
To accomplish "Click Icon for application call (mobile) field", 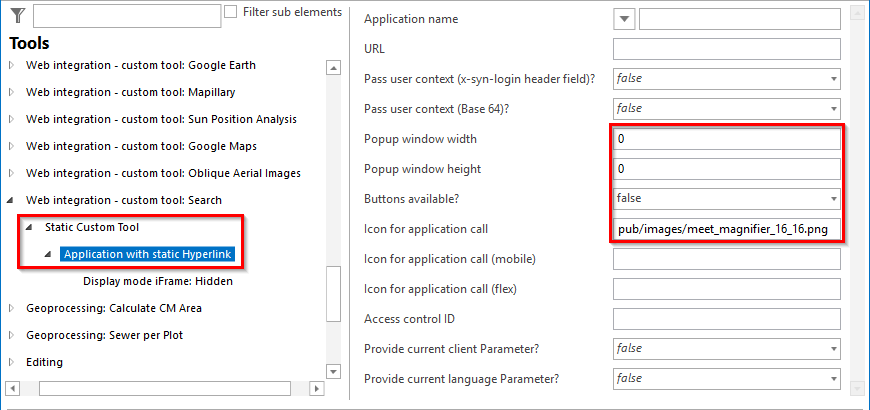I will [x=727, y=259].
